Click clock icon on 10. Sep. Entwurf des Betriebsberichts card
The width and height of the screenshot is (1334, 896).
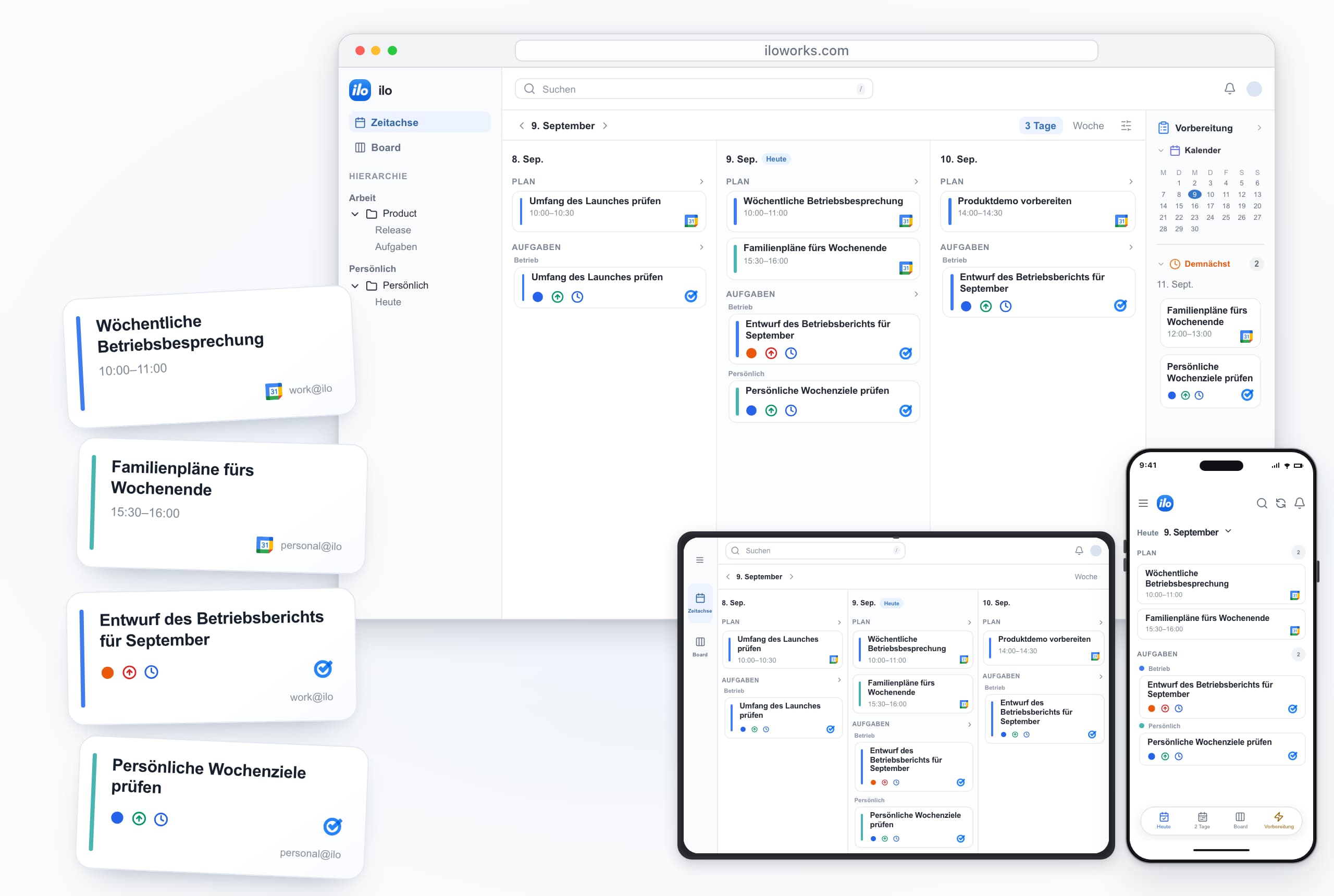[x=1005, y=306]
